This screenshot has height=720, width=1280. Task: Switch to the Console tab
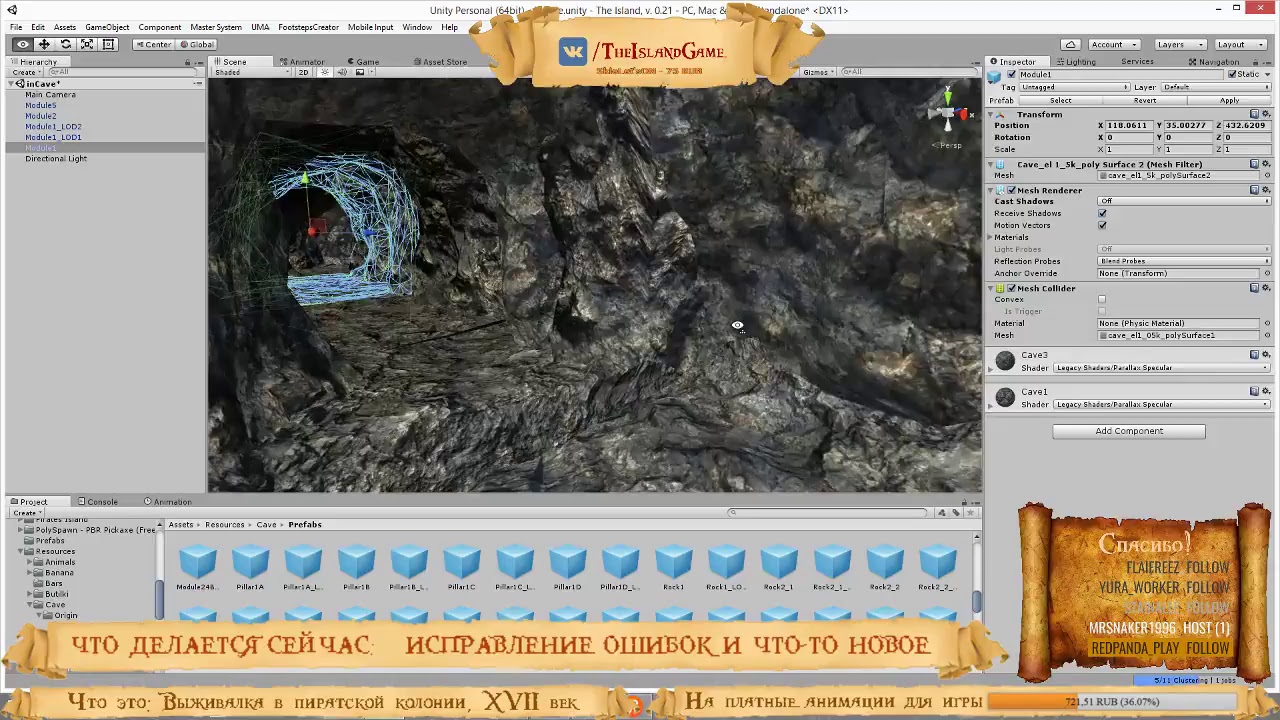[x=98, y=502]
